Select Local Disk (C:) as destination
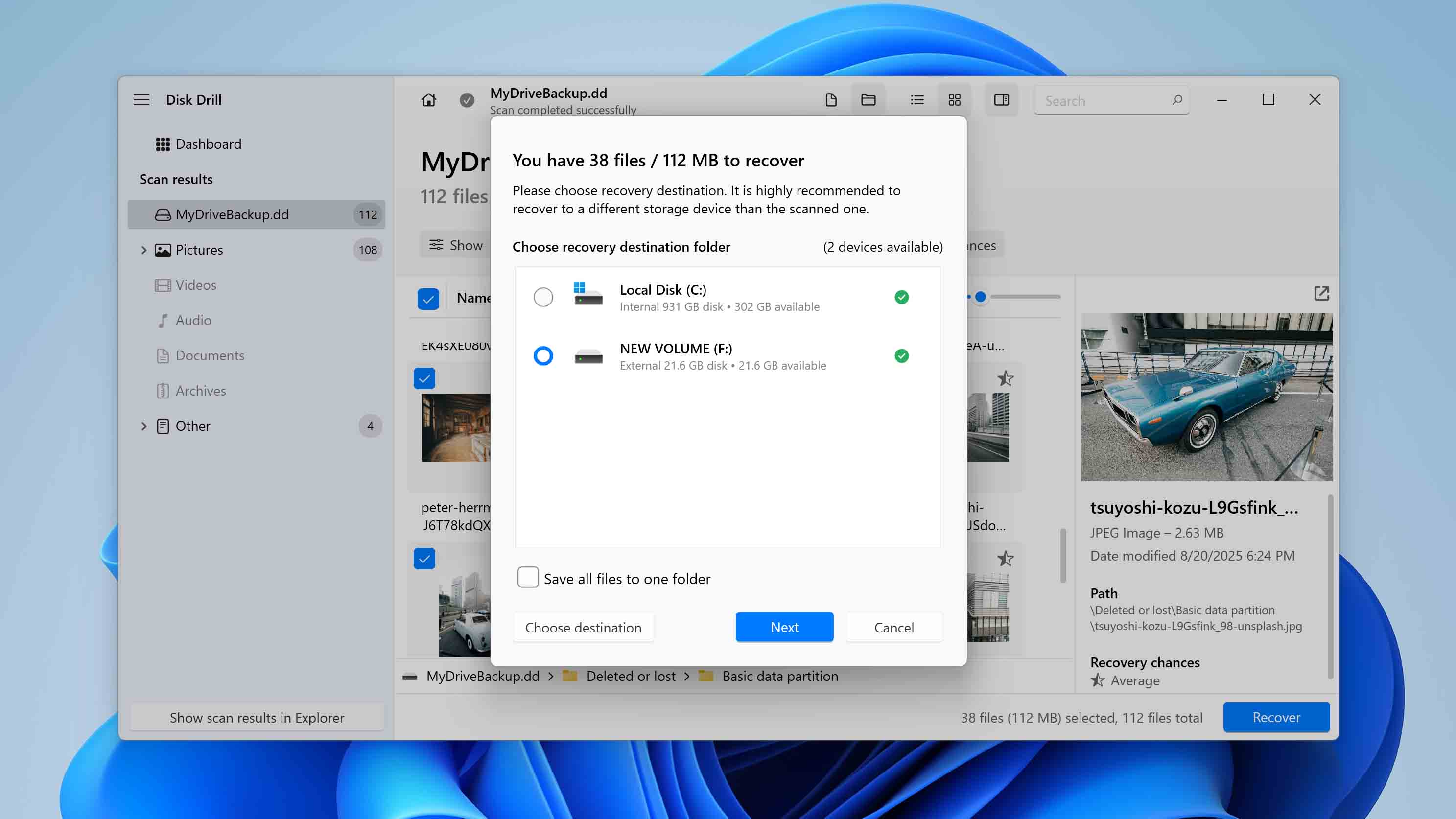Image resolution: width=1456 pixels, height=819 pixels. (543, 297)
